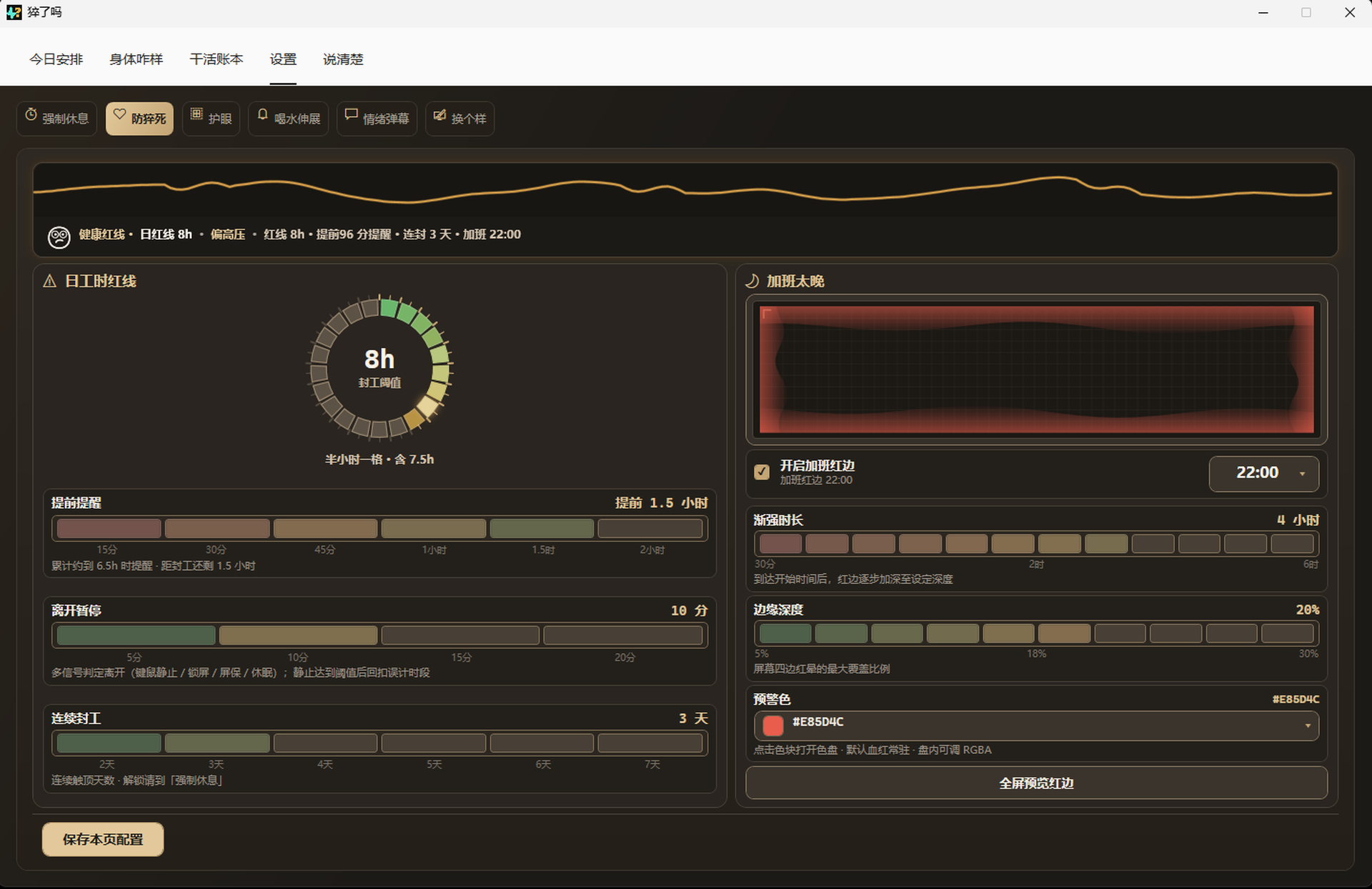Minimize the 猝了吗 window
The width and height of the screenshot is (1372, 889).
[x=1263, y=13]
